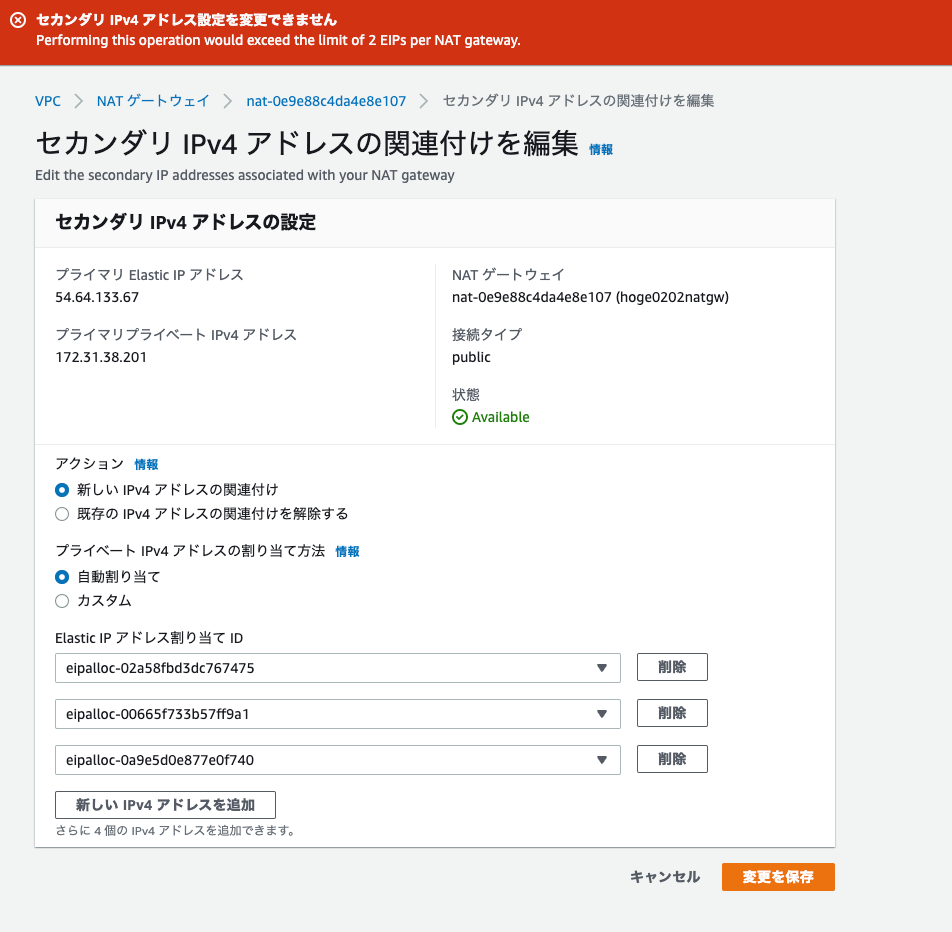Image resolution: width=952 pixels, height=932 pixels.
Task: Select 既存の IPv4 アドレスの関連付けを解除する option
Action: [x=61, y=513]
